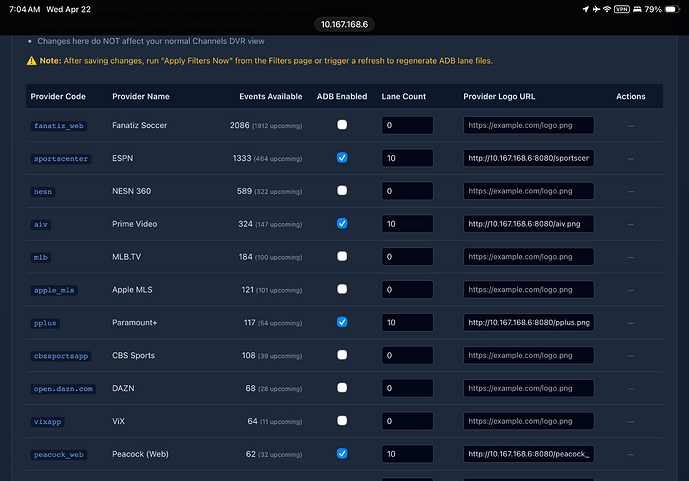Click NESN 360 lane count input
689x481 pixels.
(x=407, y=191)
